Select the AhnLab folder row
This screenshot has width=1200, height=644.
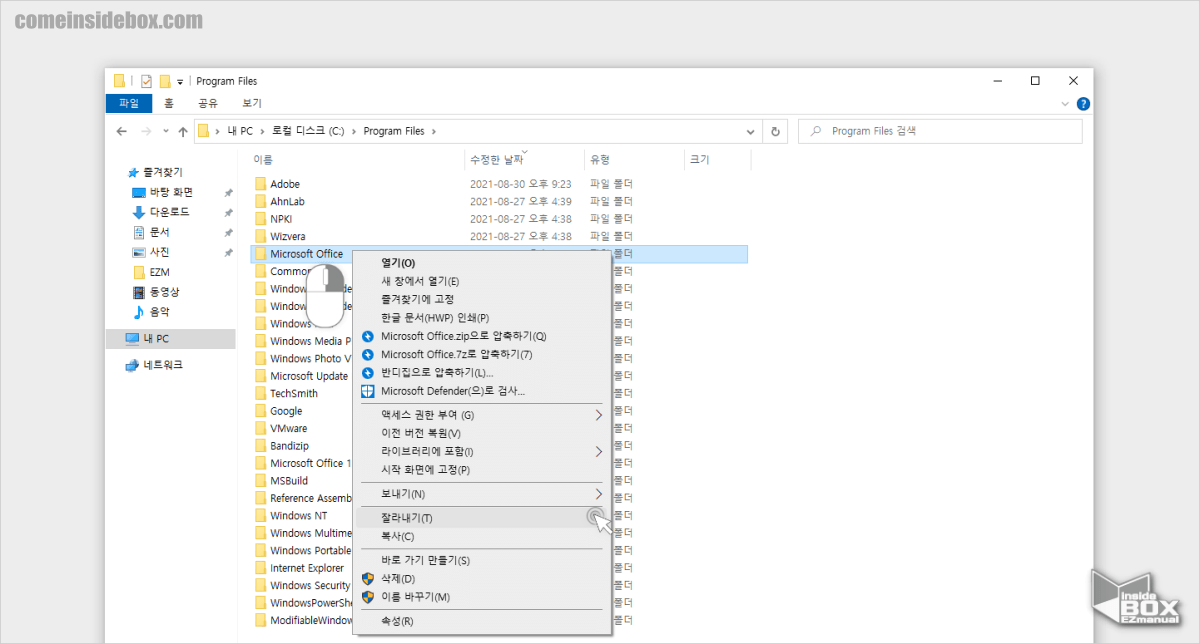pos(498,201)
